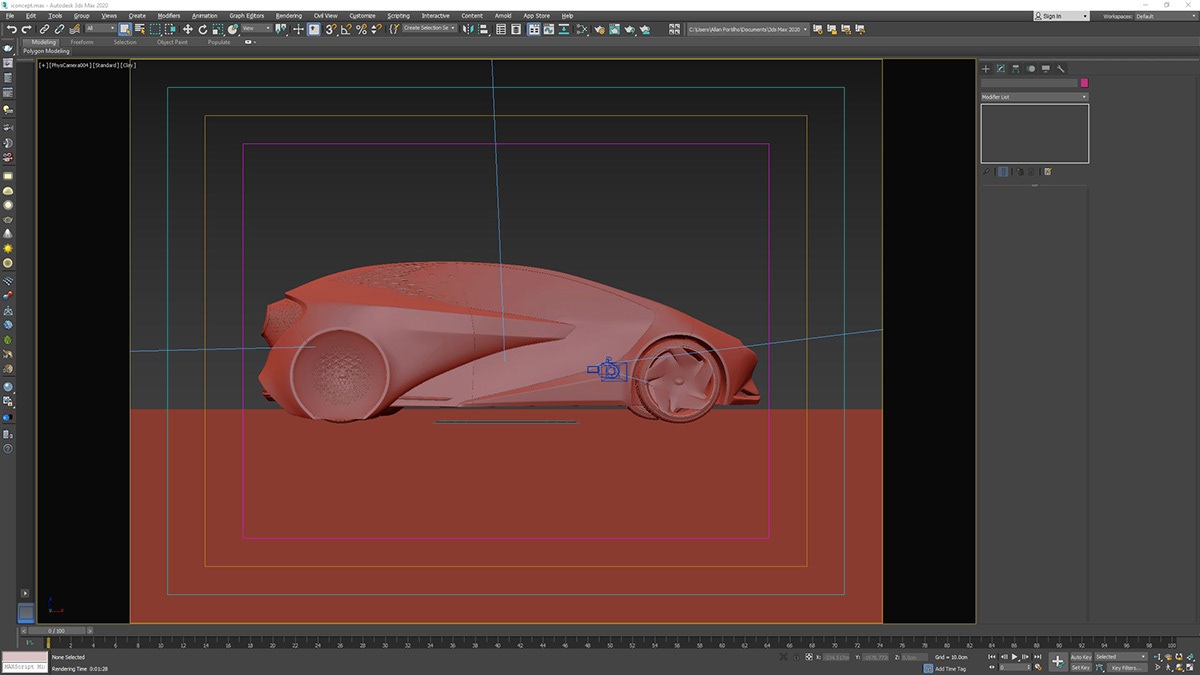Open the Mirror tool
The height and width of the screenshot is (675, 1200).
click(468, 29)
